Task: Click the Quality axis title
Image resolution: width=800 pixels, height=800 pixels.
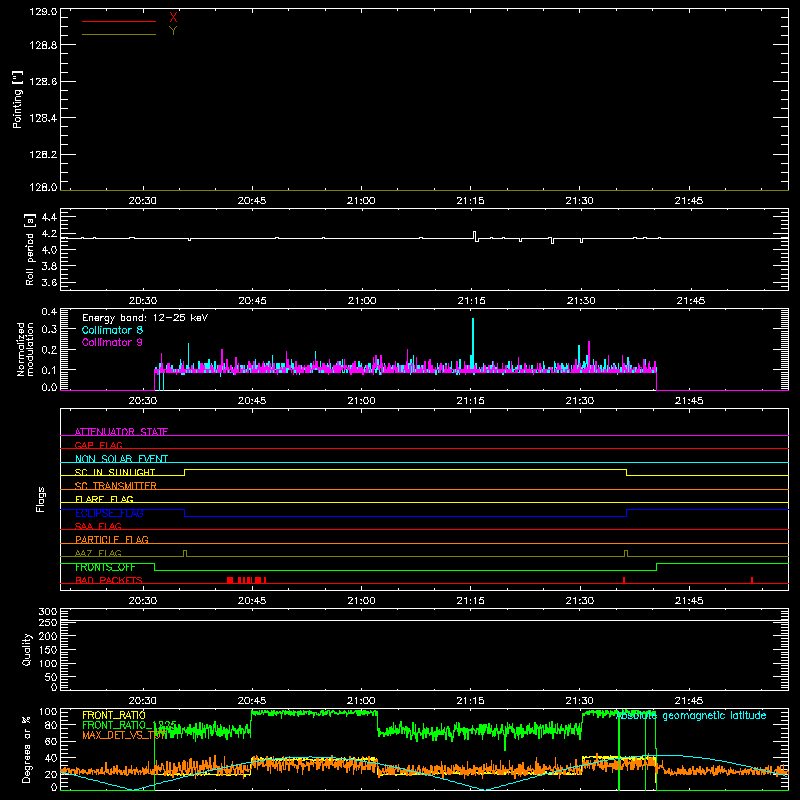Action: click(x=27, y=649)
